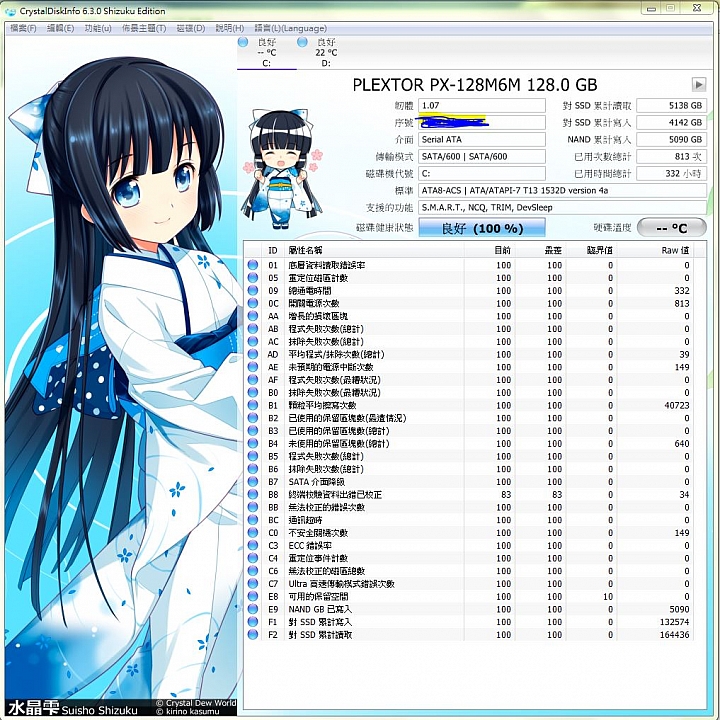
Task: Close the CrystalDiskInfo window
Action: point(697,8)
